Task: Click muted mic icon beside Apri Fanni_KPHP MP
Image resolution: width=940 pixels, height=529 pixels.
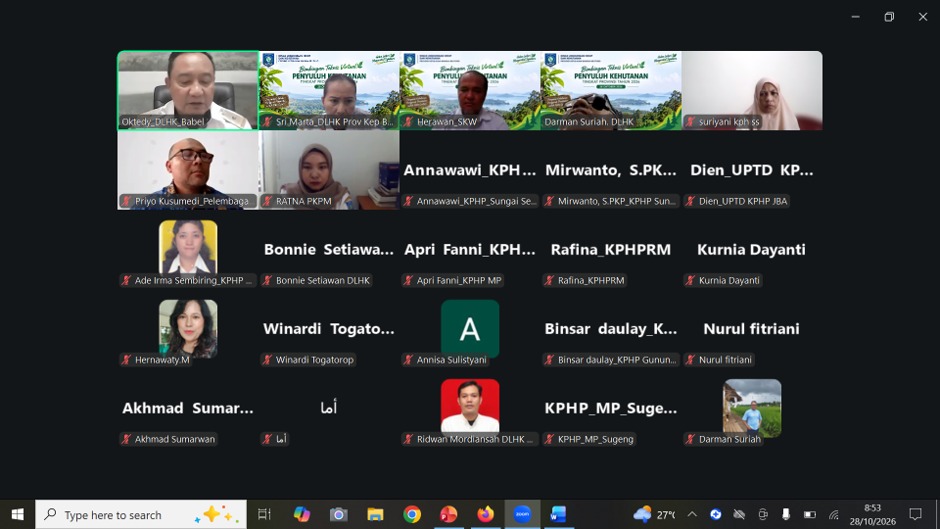Action: (x=408, y=280)
